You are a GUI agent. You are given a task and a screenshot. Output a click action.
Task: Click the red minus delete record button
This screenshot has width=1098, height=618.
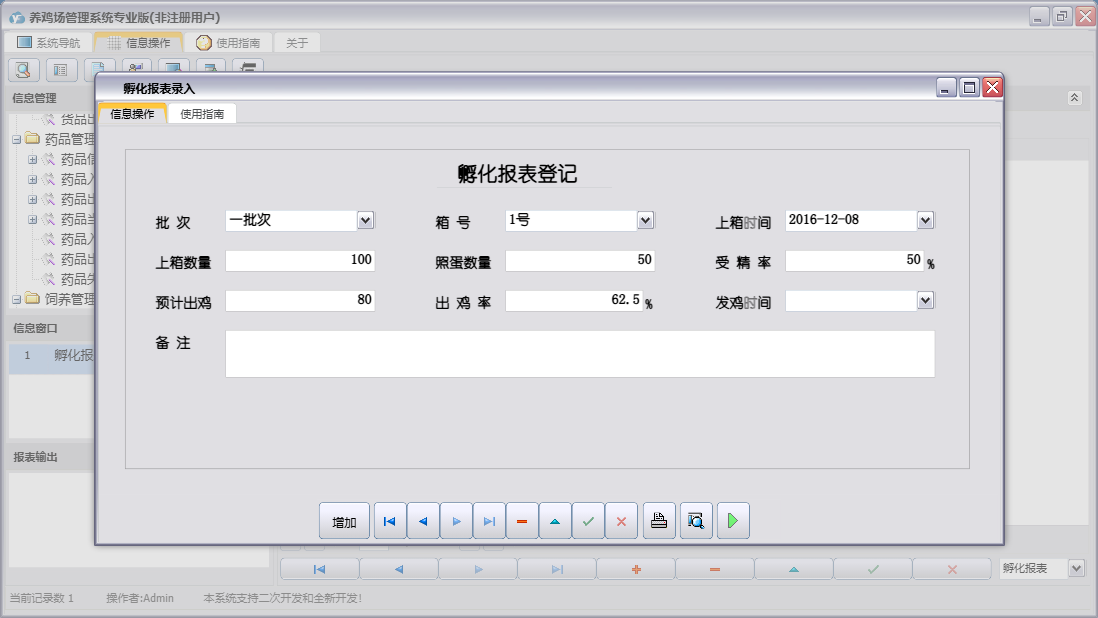[522, 521]
